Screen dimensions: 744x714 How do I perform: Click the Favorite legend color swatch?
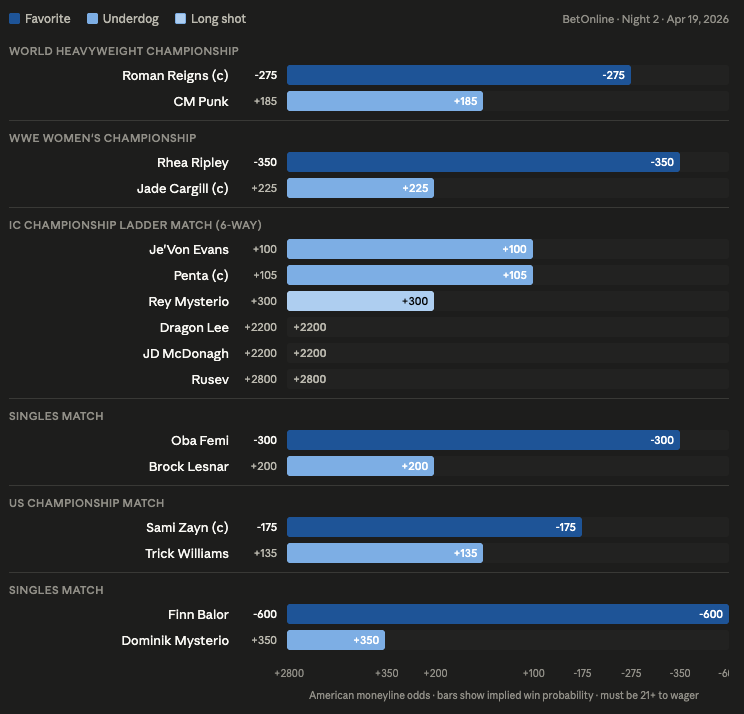[14, 19]
